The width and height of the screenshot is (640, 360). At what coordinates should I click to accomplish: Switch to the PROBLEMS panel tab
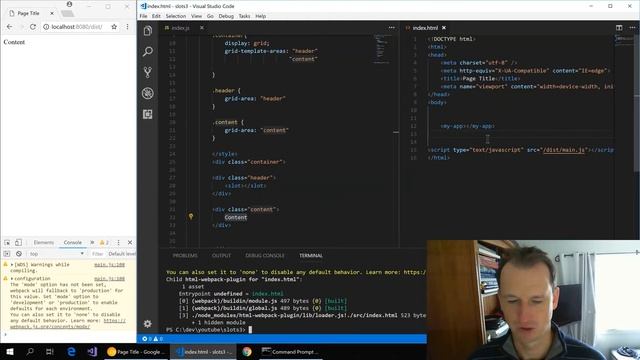[185, 256]
